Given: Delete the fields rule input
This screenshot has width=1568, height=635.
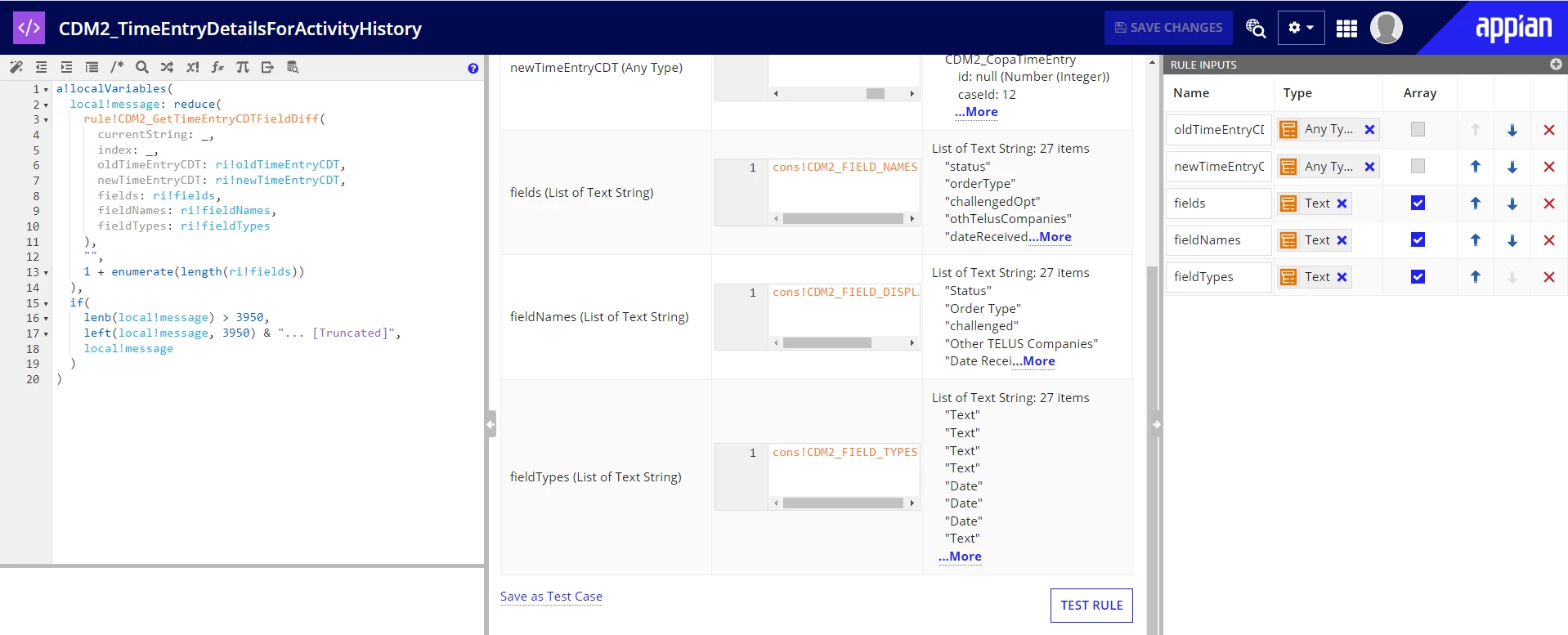Looking at the screenshot, I should tap(1548, 203).
